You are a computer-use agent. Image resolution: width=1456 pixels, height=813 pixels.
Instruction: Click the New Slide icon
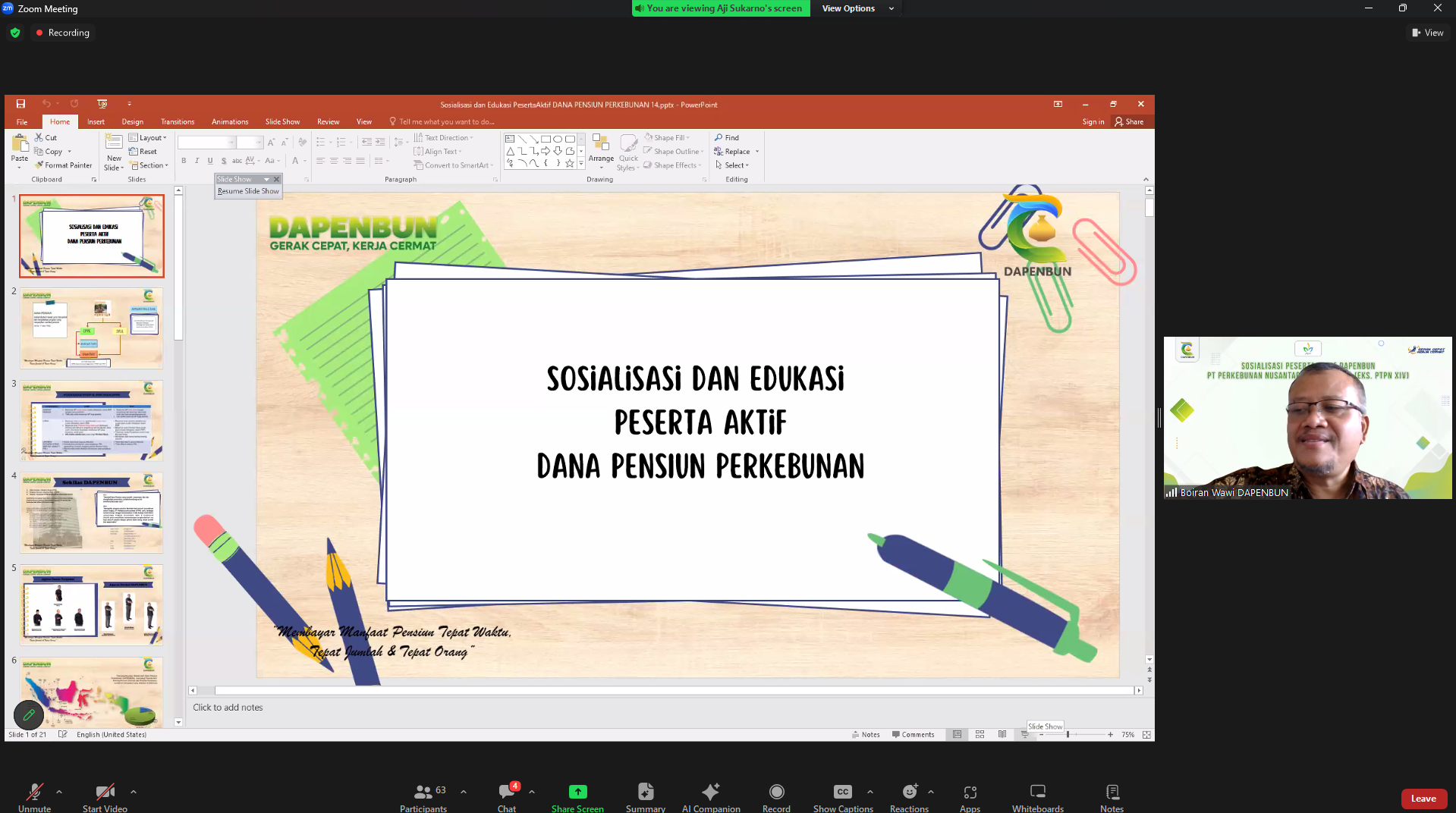(x=114, y=142)
